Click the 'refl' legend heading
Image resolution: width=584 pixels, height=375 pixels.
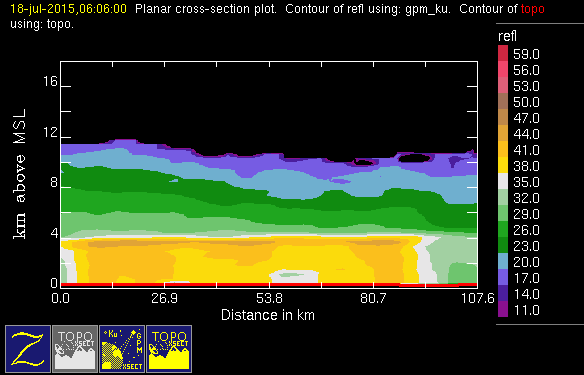point(507,36)
